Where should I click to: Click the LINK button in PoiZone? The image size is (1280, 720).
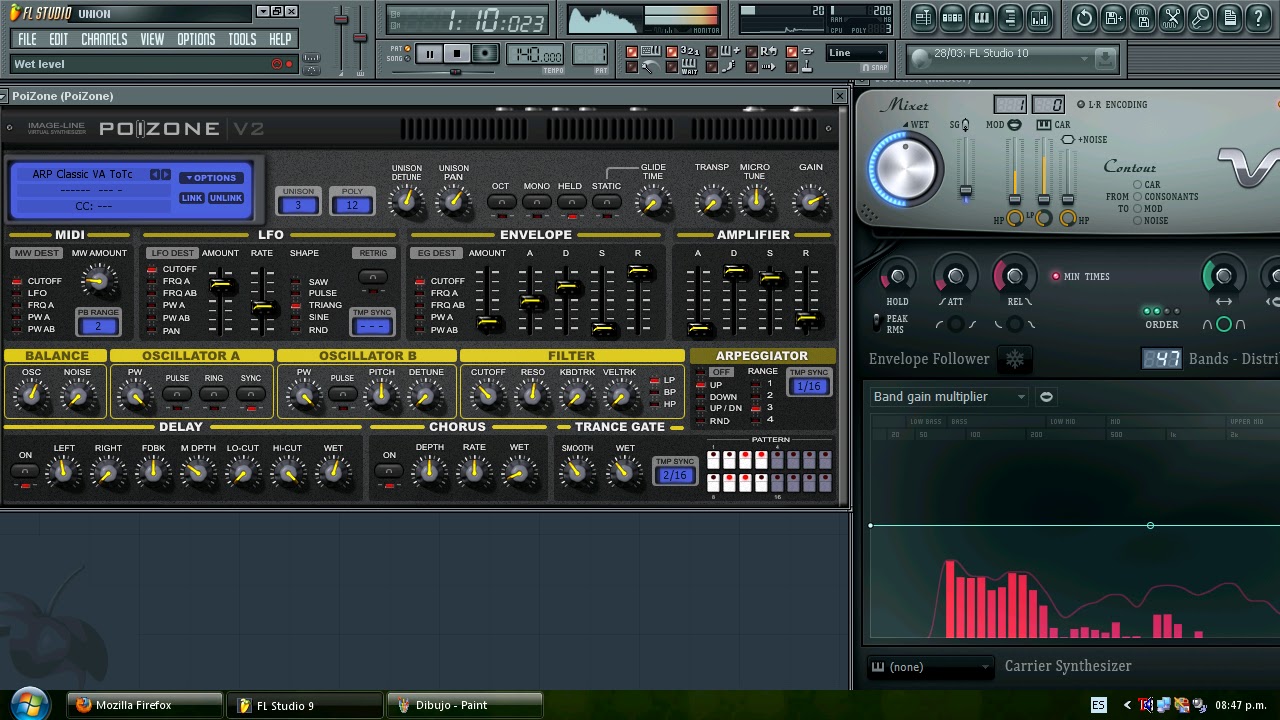pyautogui.click(x=190, y=198)
